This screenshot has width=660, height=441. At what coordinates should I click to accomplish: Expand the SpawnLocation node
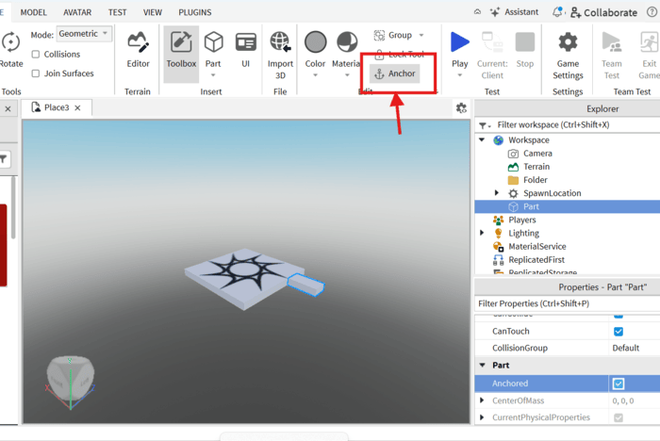pos(497,193)
